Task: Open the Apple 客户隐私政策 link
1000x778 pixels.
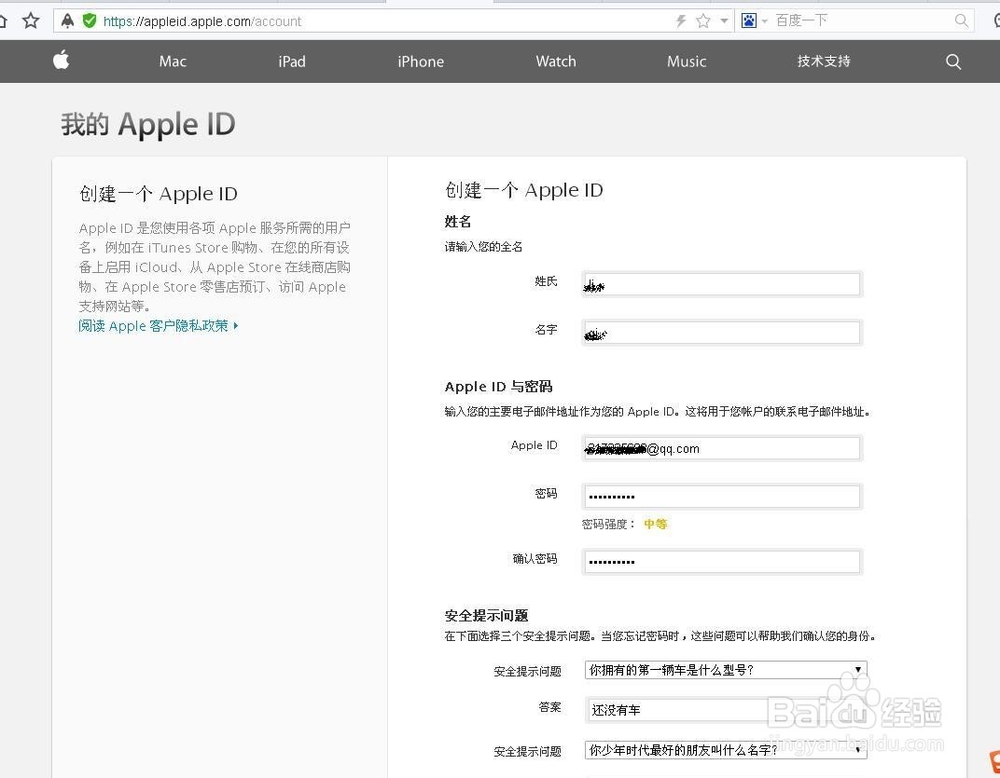Action: pos(157,325)
